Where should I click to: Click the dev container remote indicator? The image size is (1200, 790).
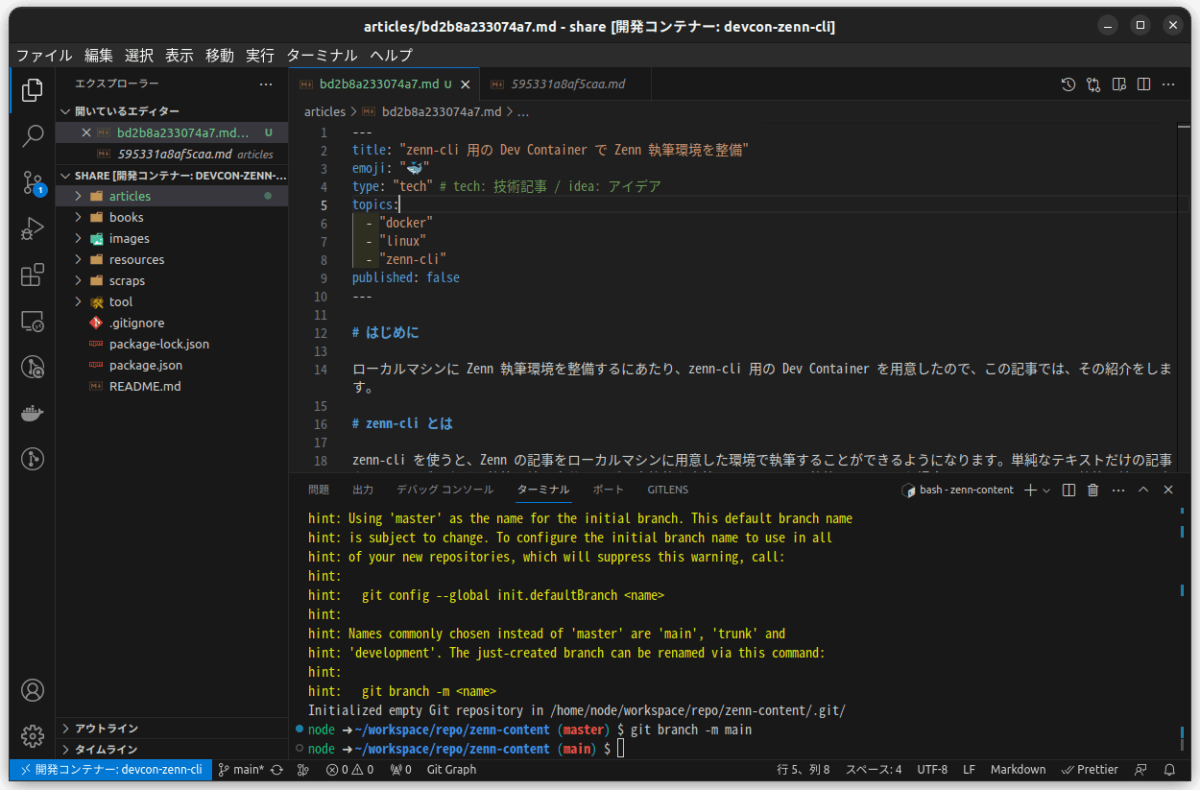tap(110, 770)
